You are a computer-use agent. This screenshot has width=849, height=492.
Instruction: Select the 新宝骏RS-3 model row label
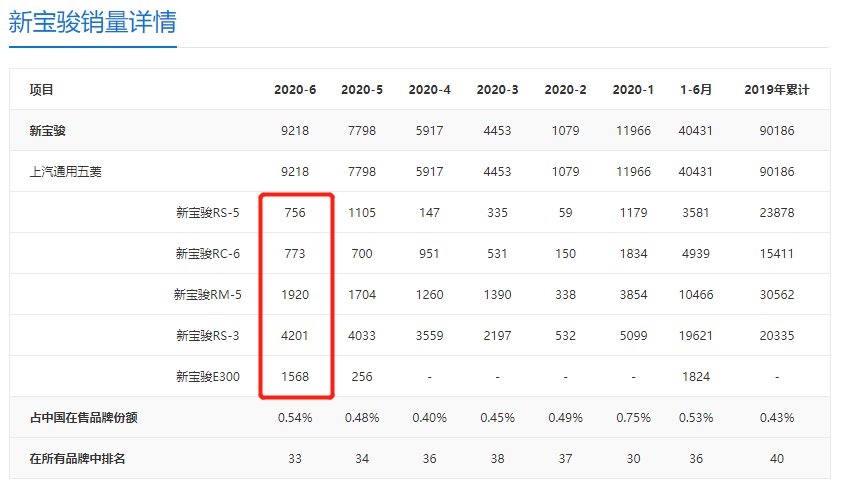(207, 335)
